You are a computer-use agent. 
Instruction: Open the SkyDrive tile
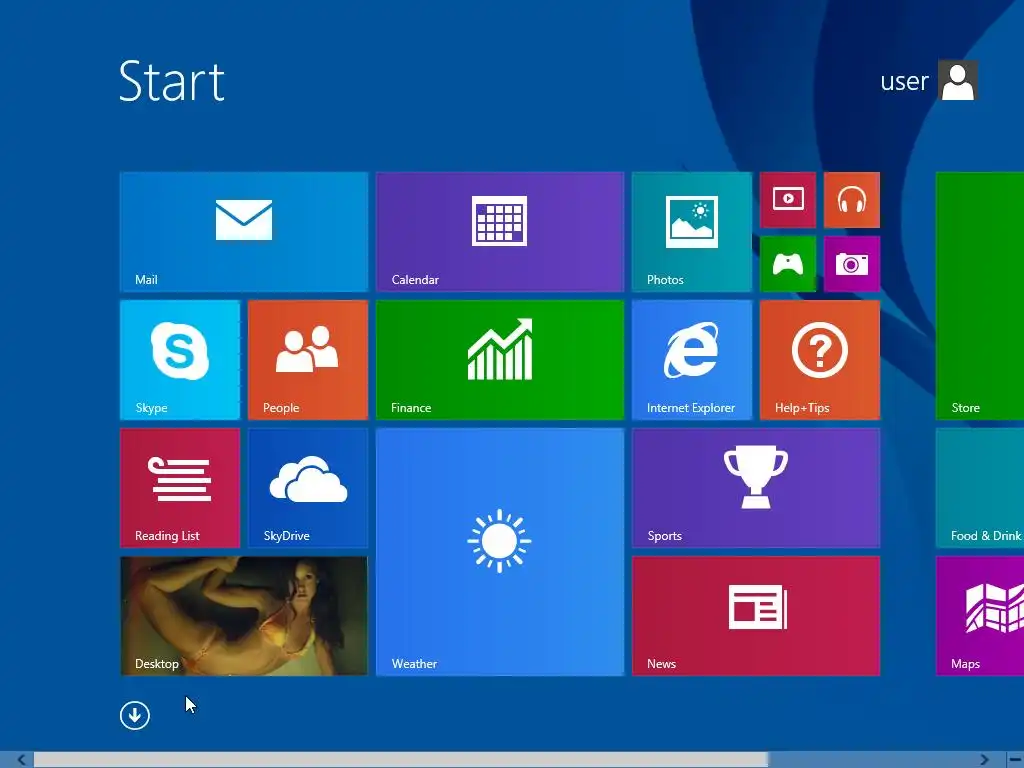pyautogui.click(x=308, y=488)
